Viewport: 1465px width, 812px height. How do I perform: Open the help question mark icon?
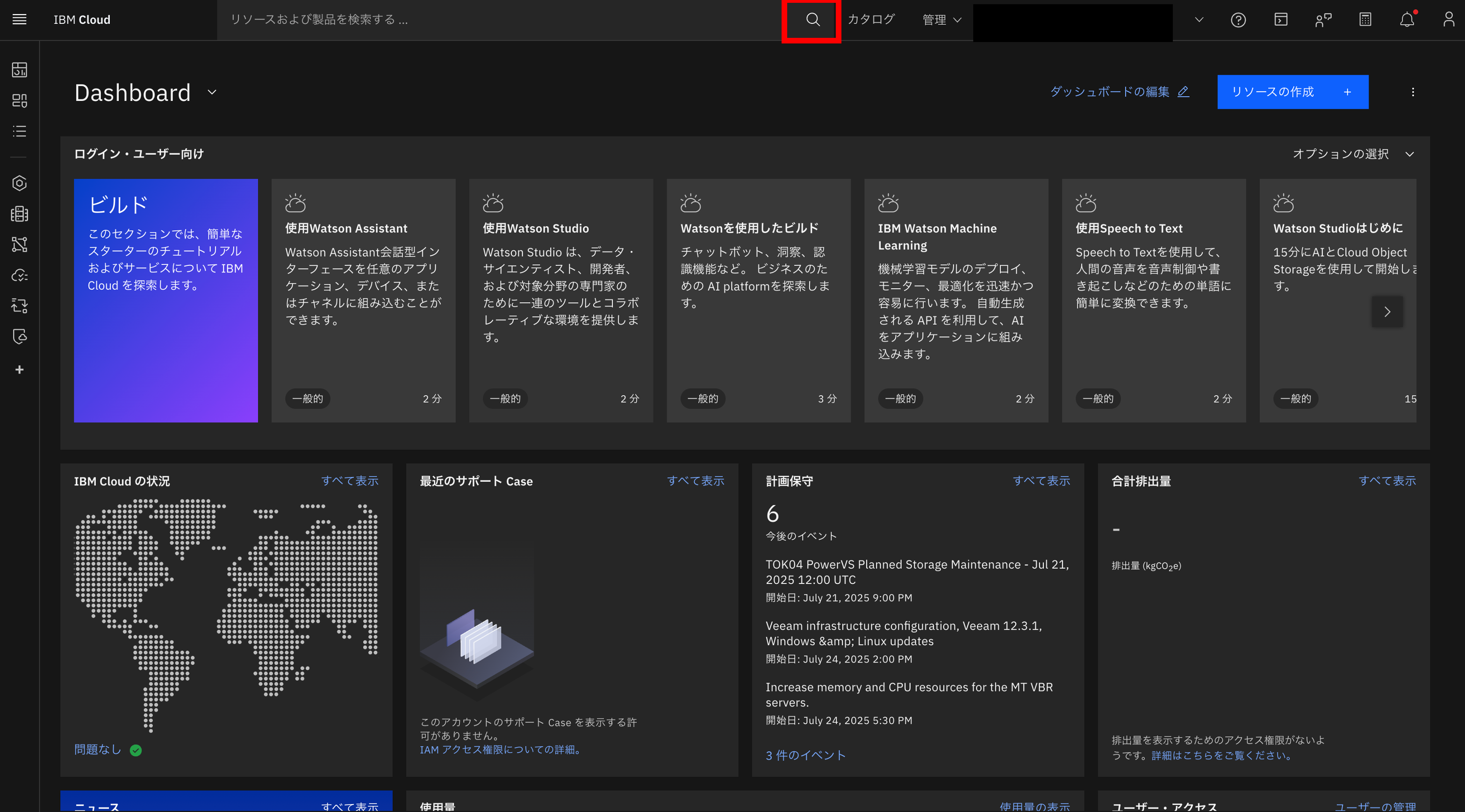coord(1238,20)
